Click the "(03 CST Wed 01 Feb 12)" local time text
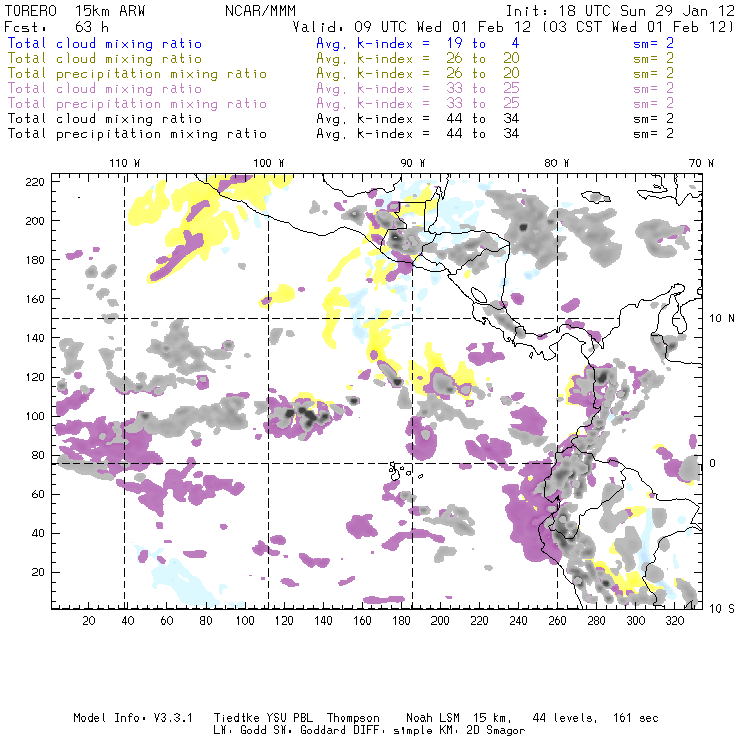This screenshot has height=740, width=740. pyautogui.click(x=638, y=27)
